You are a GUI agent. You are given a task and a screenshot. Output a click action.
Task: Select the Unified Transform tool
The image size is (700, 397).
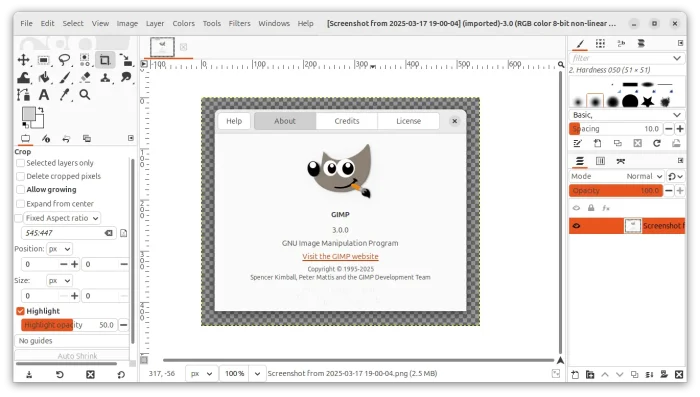125,60
